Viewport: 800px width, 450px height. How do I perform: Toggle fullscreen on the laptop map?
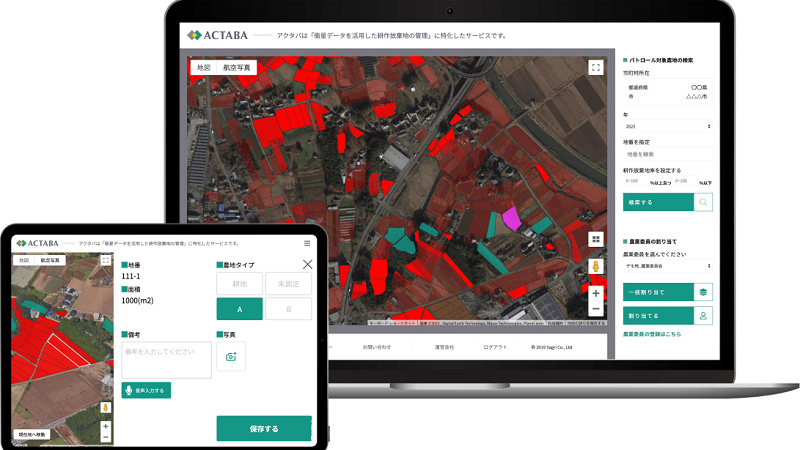pos(595,67)
